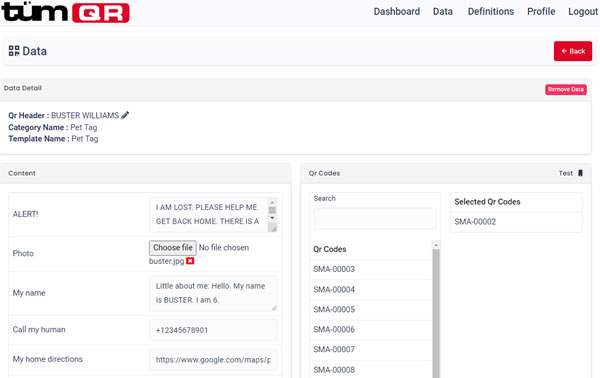
Task: Click Choose file for Photo
Action: coord(173,248)
